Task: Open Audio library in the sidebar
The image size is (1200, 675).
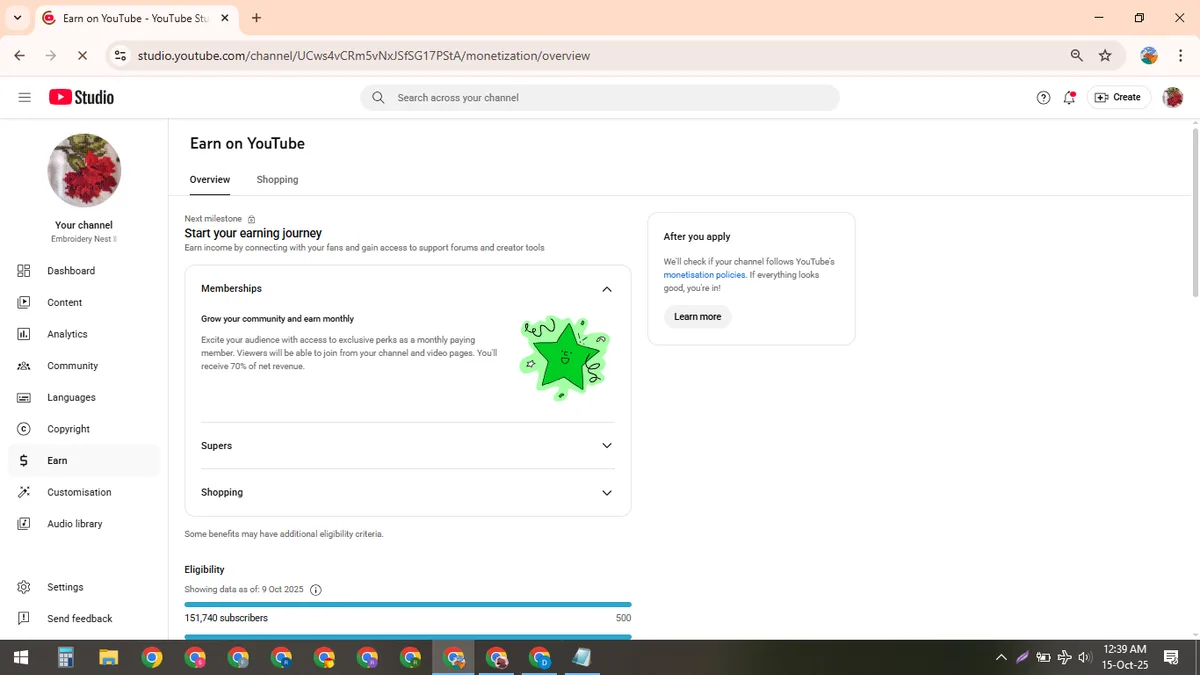Action: pyautogui.click(x=83, y=524)
